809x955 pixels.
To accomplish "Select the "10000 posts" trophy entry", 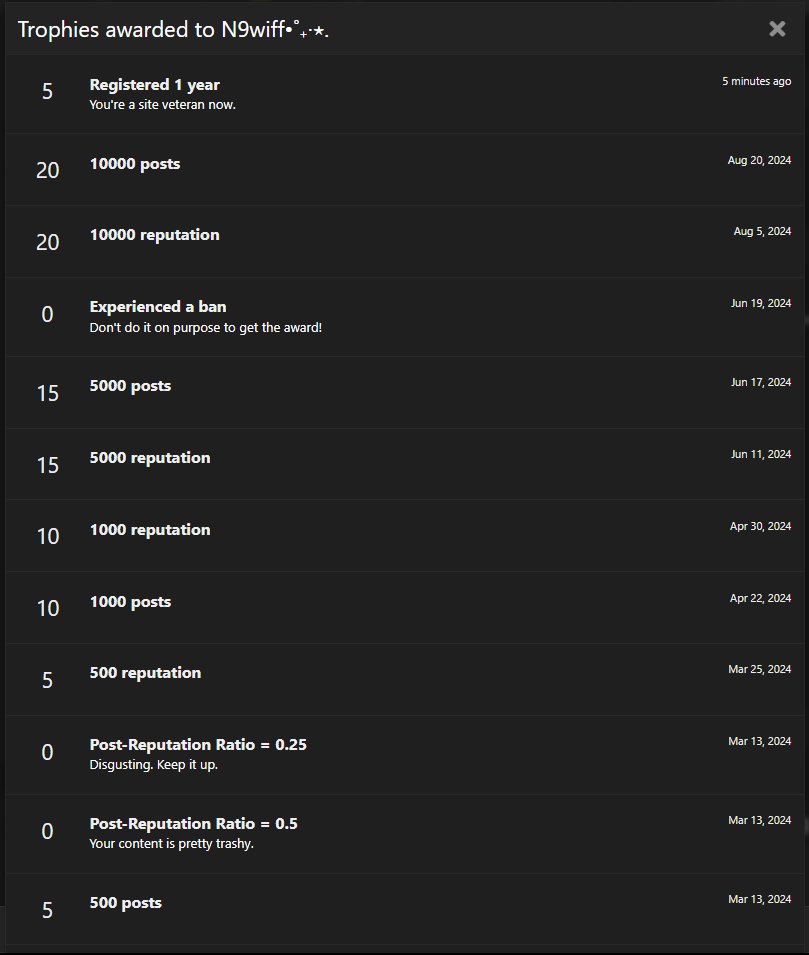I will click(x=135, y=164).
